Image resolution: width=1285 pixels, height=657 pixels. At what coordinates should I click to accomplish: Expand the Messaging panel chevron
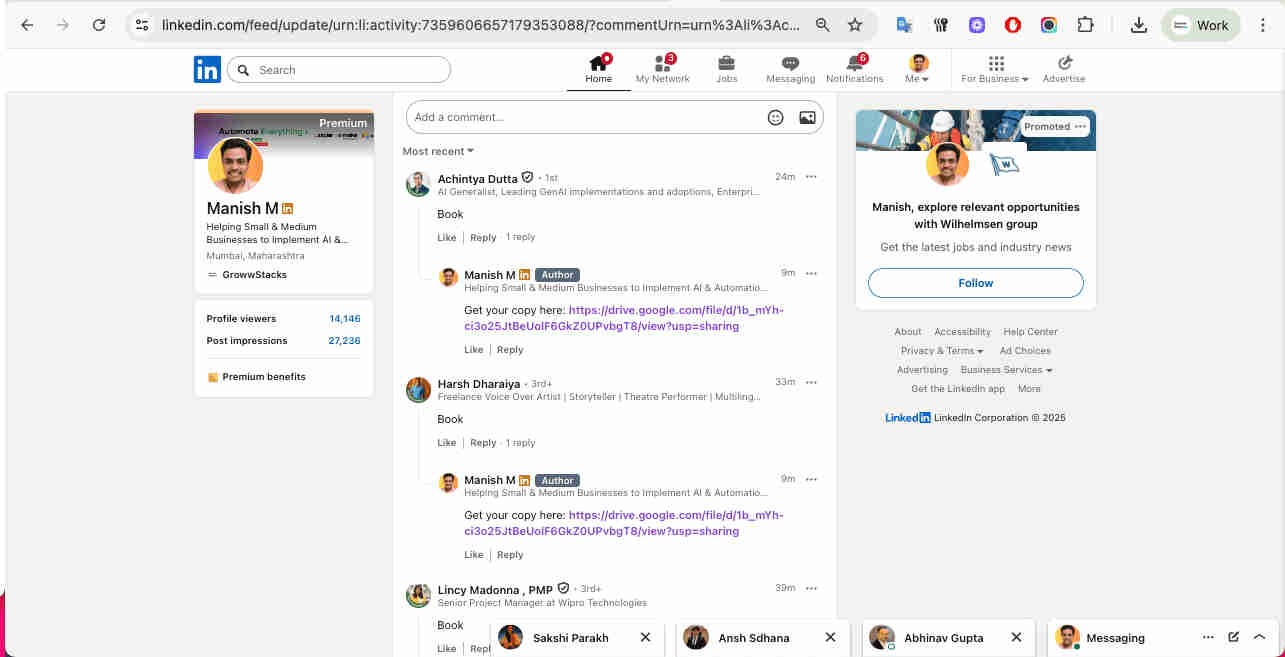1259,637
